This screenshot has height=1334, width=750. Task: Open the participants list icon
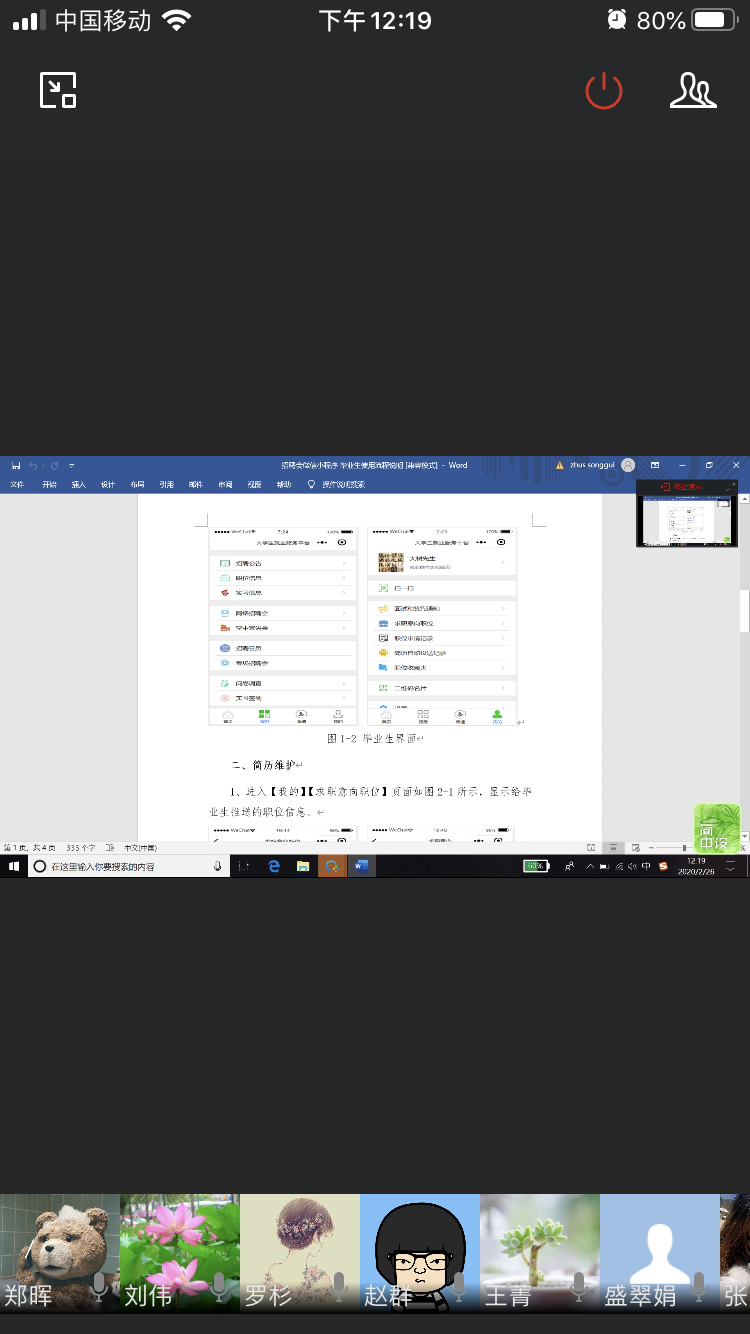click(693, 91)
